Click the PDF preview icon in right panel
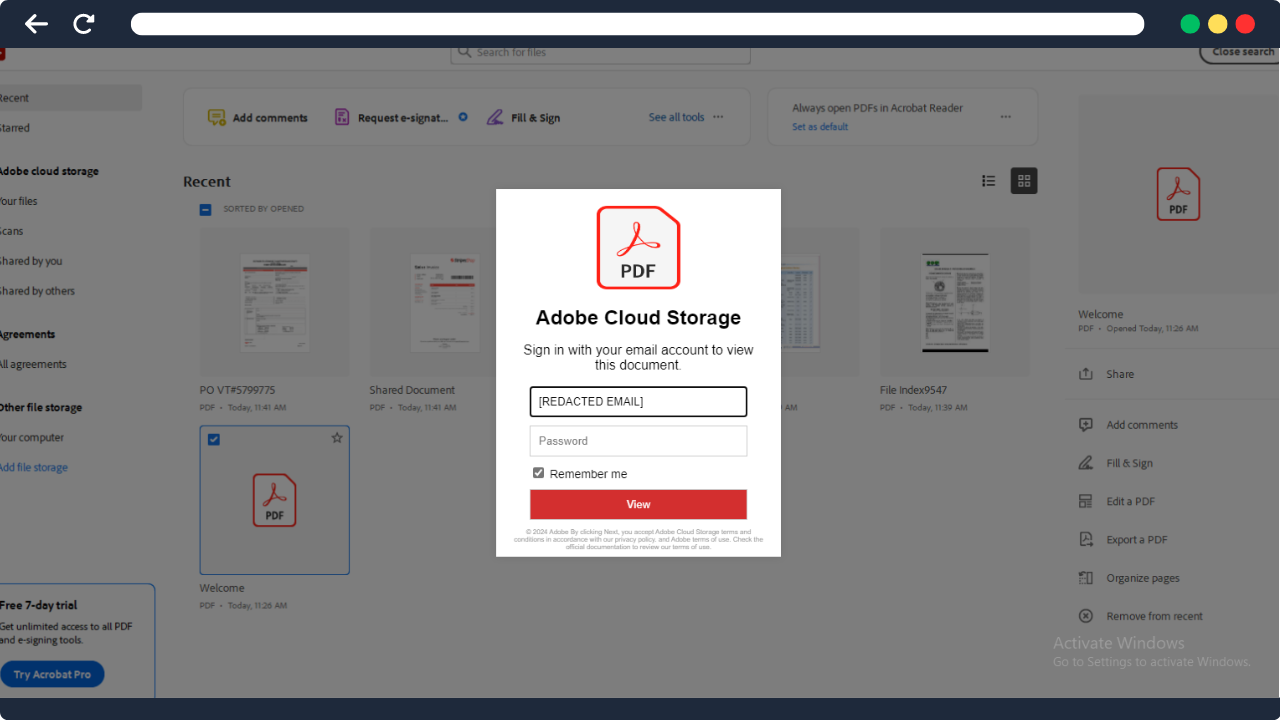Image resolution: width=1280 pixels, height=720 pixels. click(x=1178, y=194)
